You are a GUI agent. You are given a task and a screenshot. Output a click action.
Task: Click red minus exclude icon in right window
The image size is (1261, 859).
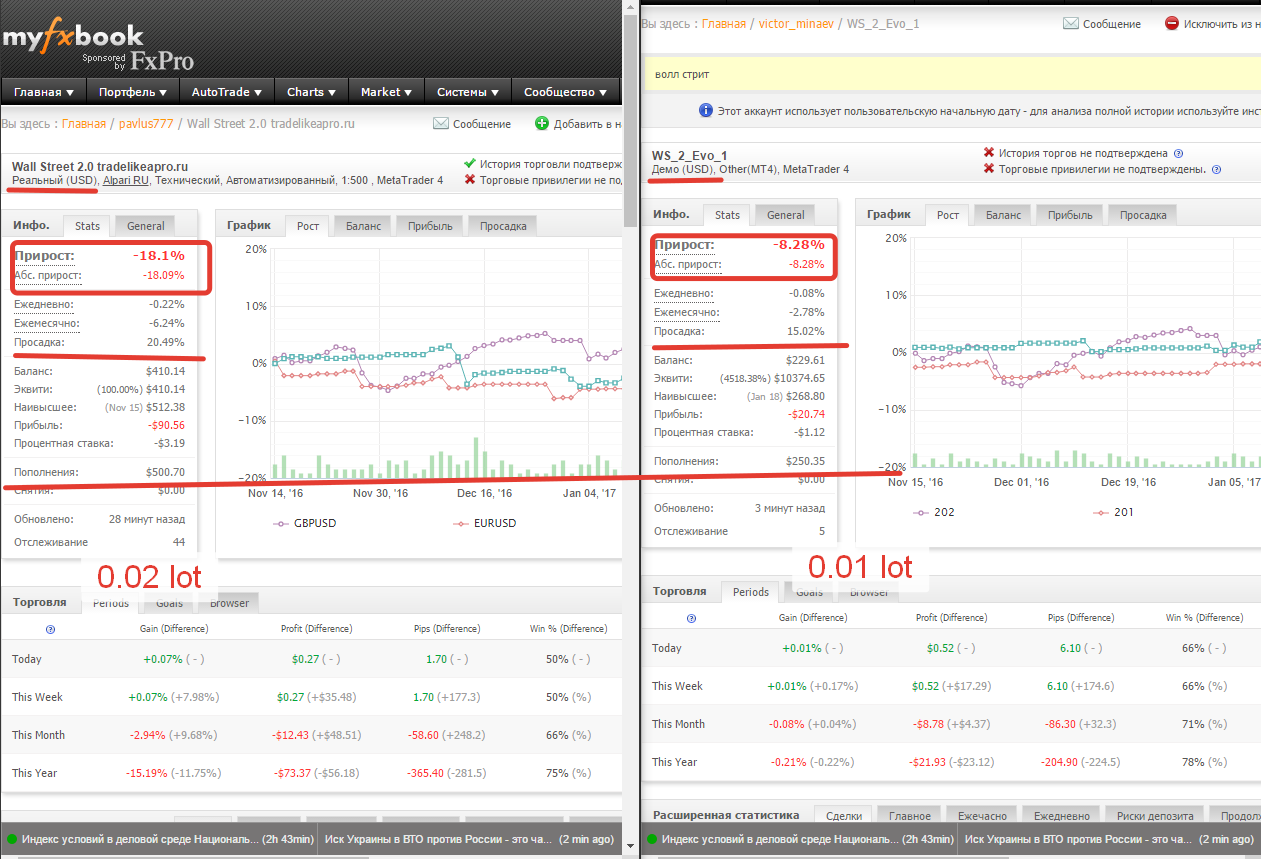1172,24
